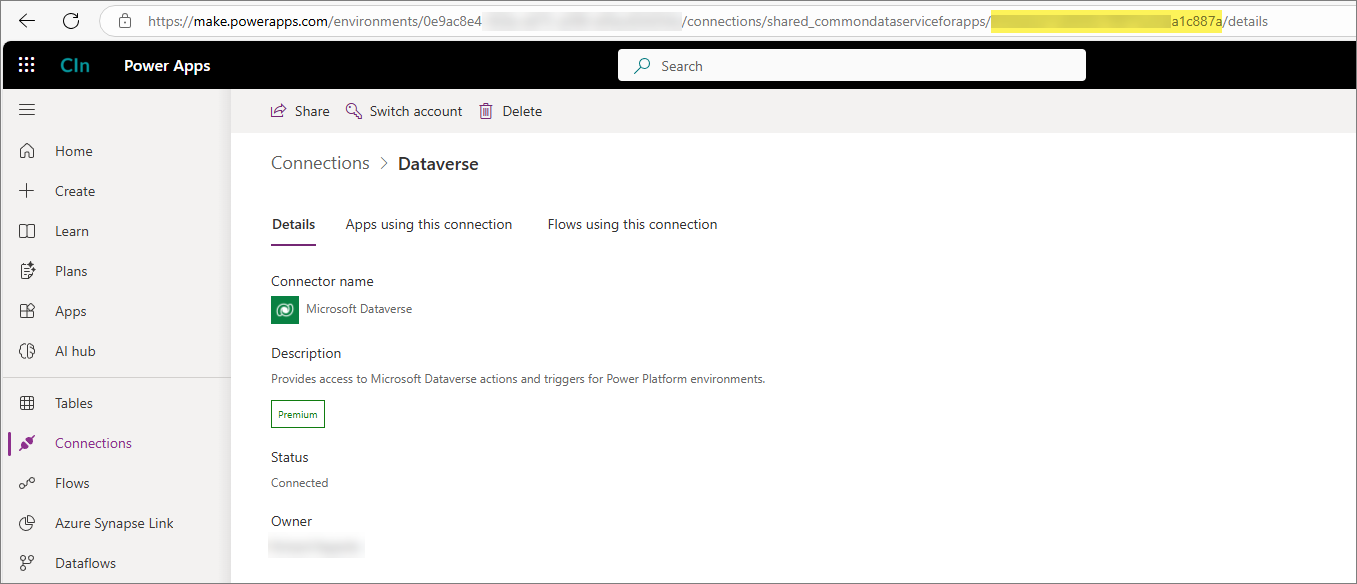Image resolution: width=1357 pixels, height=584 pixels.
Task: Click the Switch account command label
Action: [x=416, y=111]
